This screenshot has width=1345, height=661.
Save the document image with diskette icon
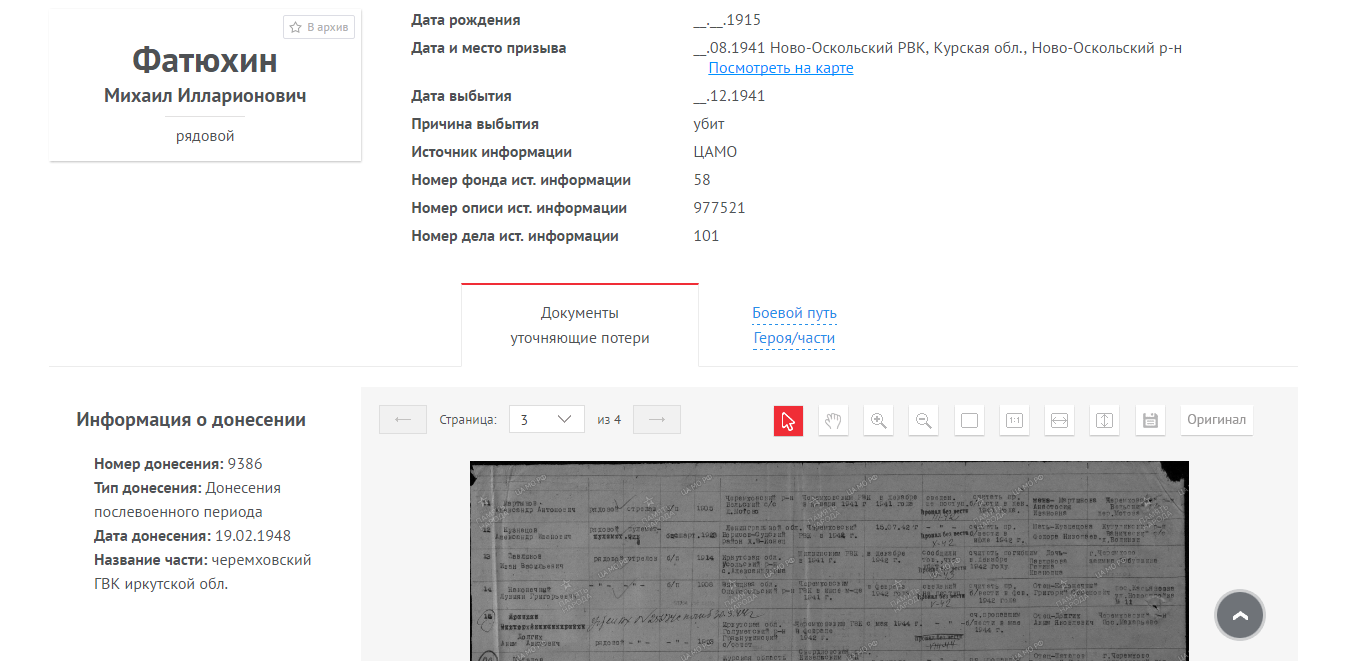pyautogui.click(x=1150, y=420)
